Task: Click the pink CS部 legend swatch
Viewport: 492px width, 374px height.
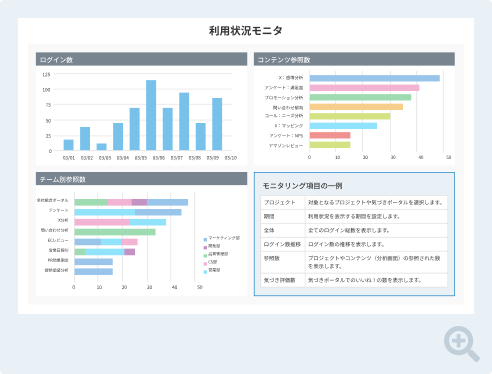Action: click(205, 264)
